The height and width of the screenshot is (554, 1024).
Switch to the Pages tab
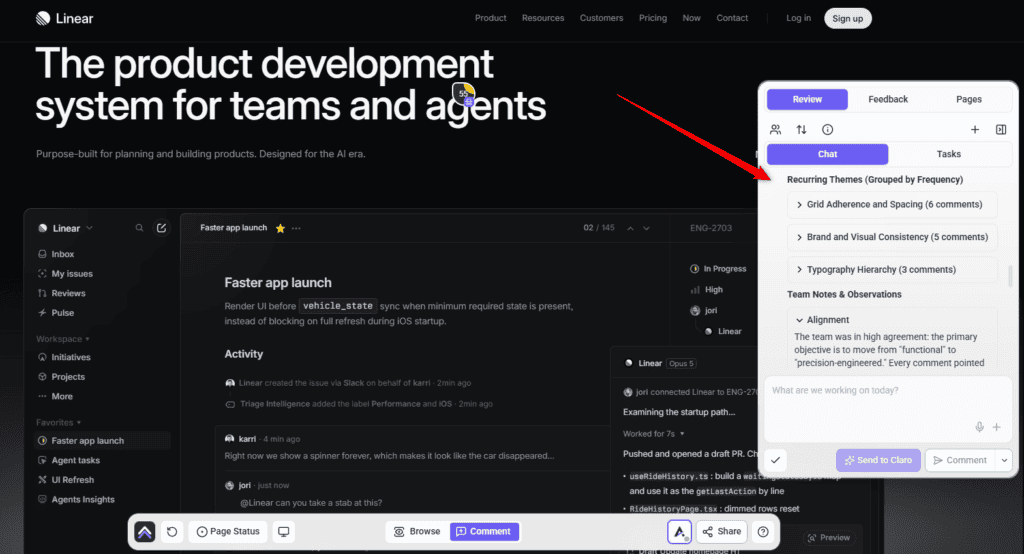point(968,99)
